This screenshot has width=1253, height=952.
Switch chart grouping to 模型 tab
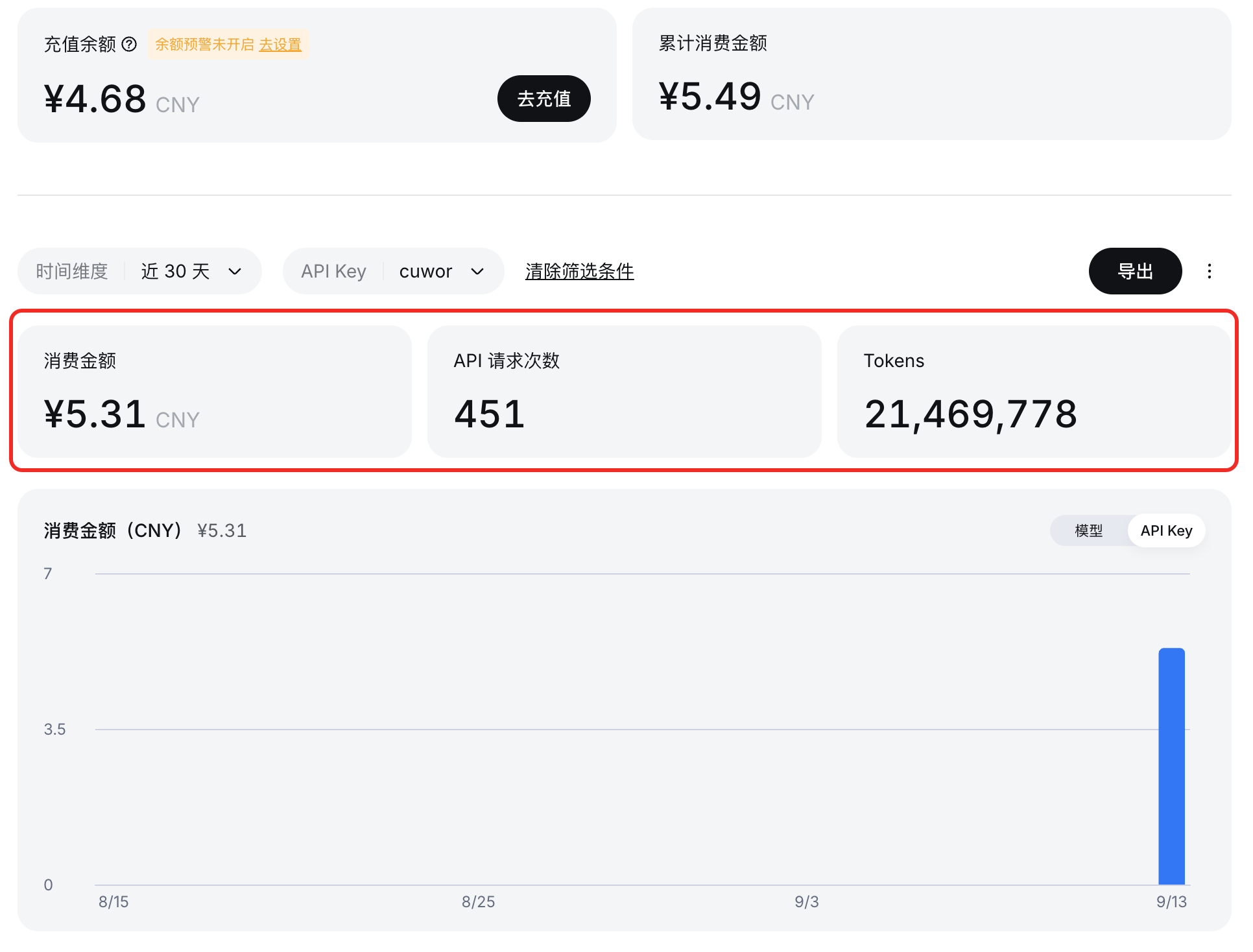point(1089,530)
